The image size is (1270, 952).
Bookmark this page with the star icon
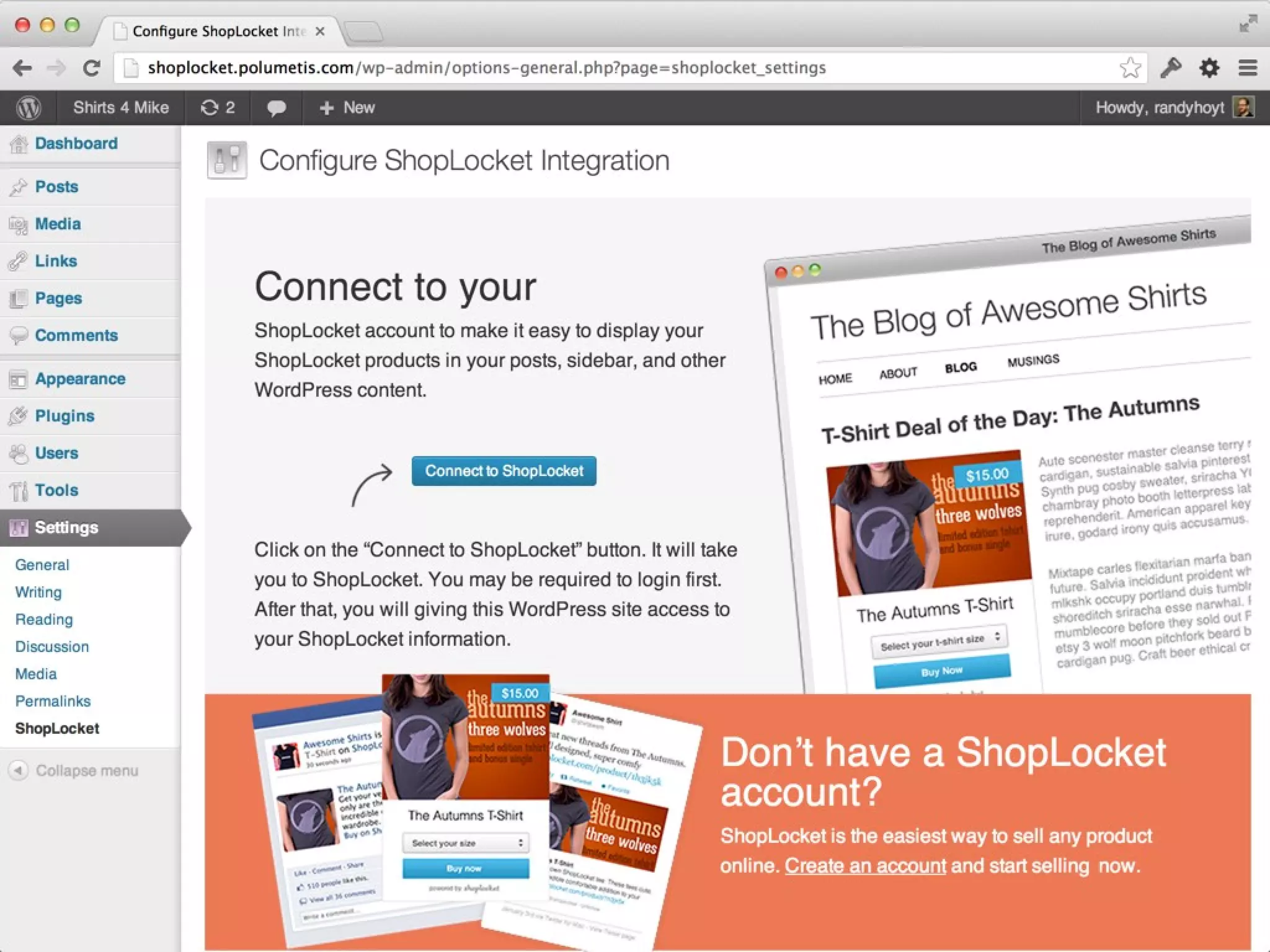(1130, 68)
